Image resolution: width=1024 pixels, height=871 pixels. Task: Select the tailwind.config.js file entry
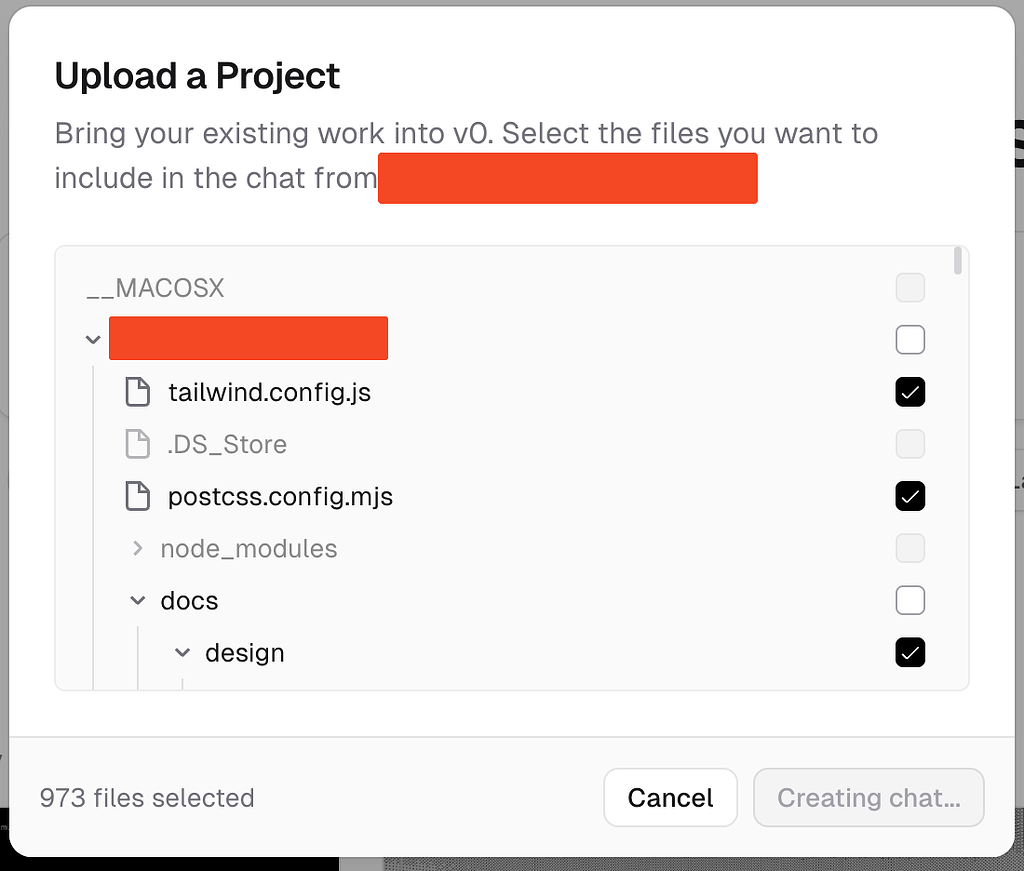pyautogui.click(x=268, y=392)
